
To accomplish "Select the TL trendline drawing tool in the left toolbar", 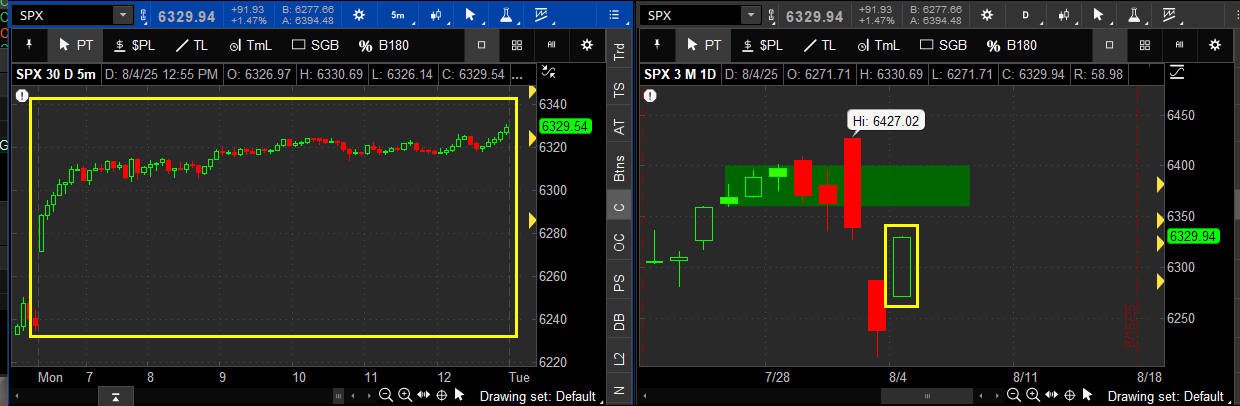I will (x=191, y=45).
